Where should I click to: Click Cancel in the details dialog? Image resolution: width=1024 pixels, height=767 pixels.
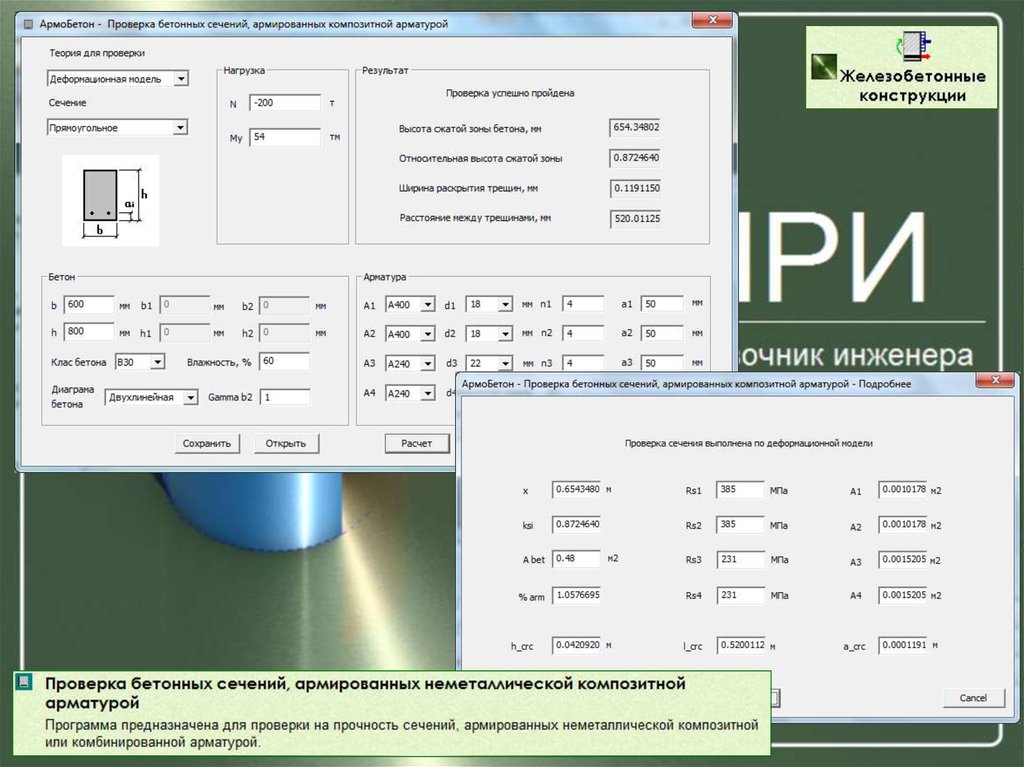(x=972, y=697)
